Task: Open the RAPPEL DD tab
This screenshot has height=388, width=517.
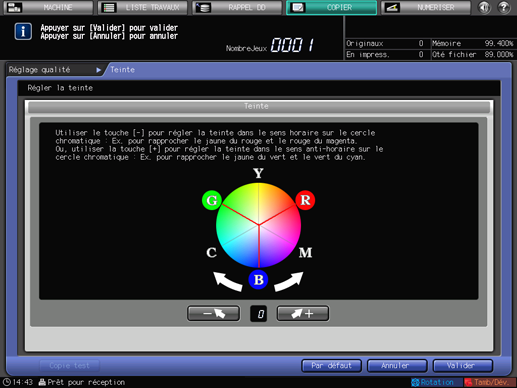Action: [237, 7]
